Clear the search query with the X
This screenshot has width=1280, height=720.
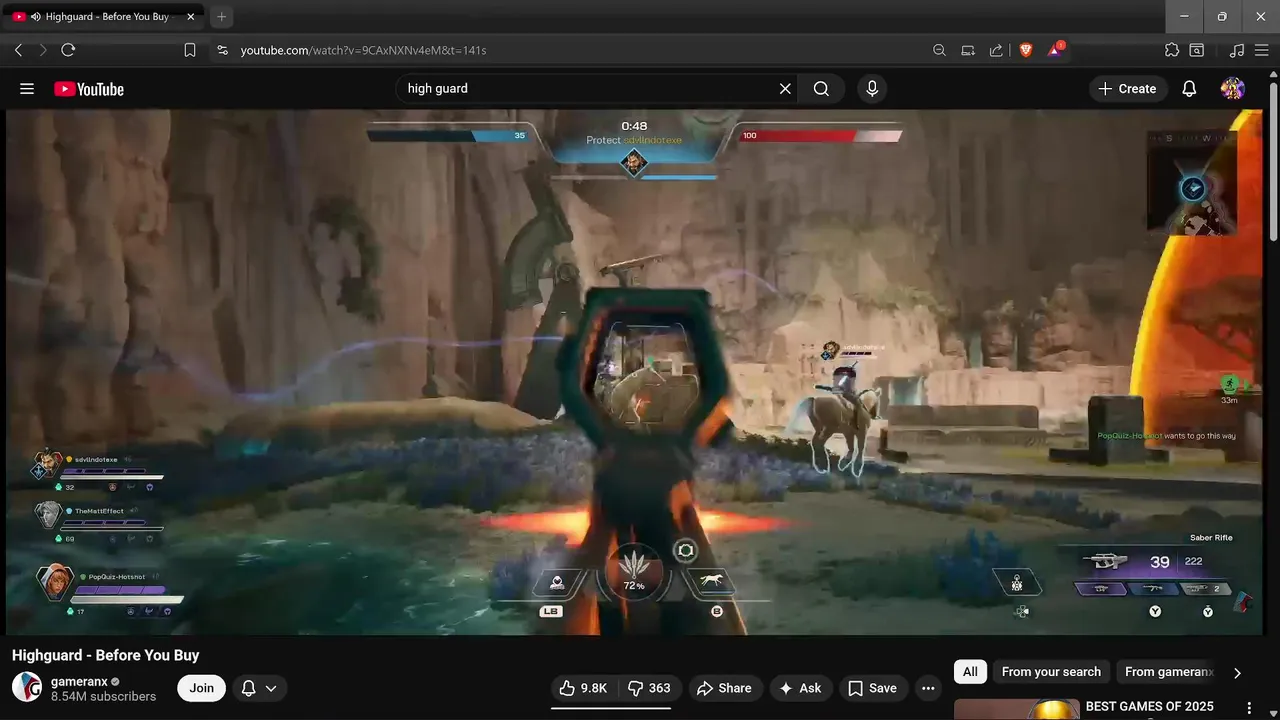pyautogui.click(x=785, y=89)
